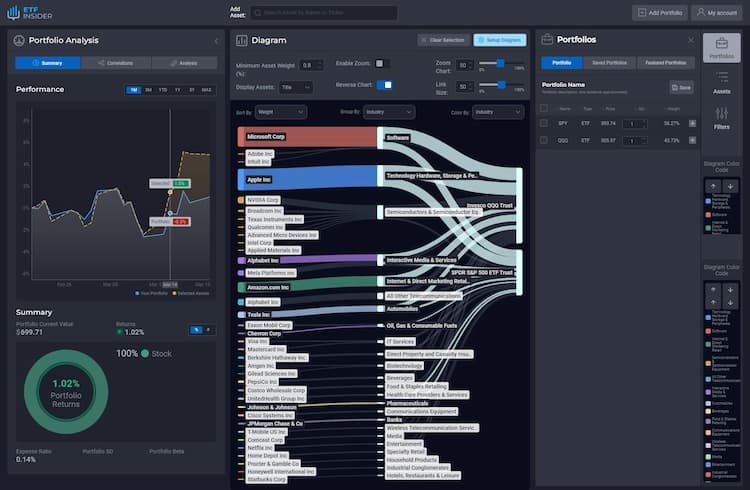Image resolution: width=750 pixels, height=490 pixels.
Task: Check the QQQ row checkbox
Action: pyautogui.click(x=543, y=140)
